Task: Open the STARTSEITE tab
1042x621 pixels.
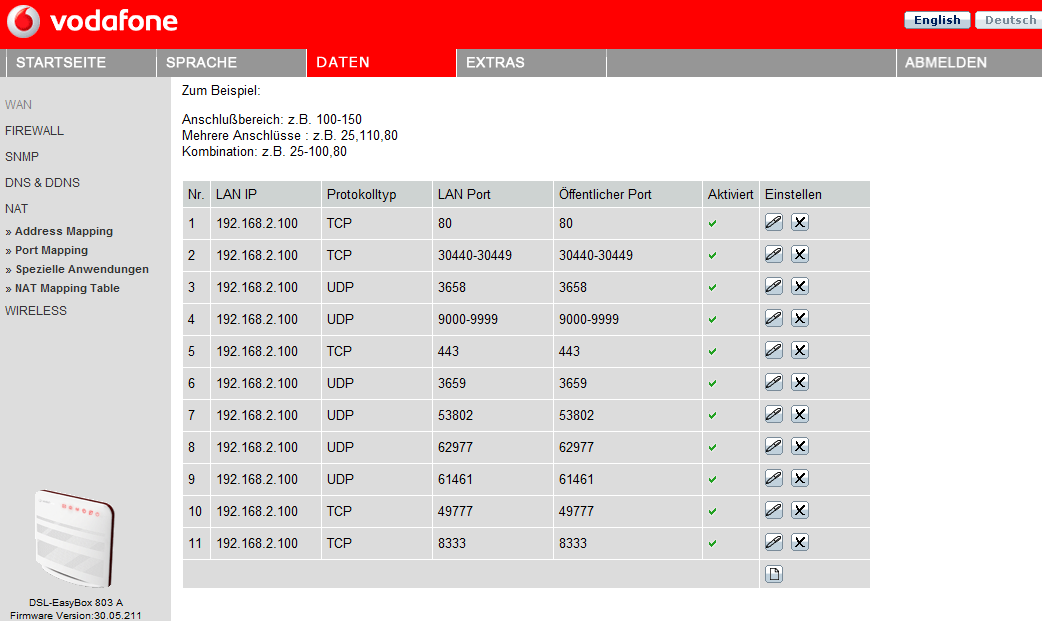Action: coord(61,62)
